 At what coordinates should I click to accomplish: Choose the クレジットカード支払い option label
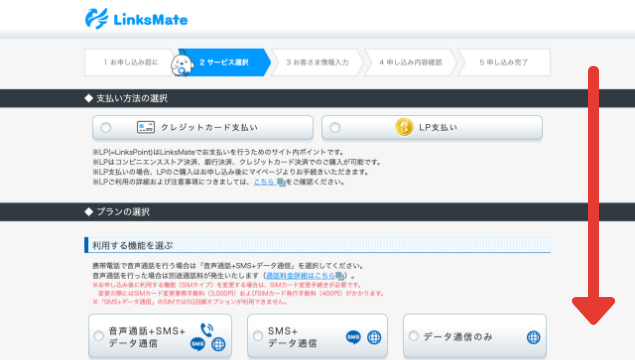209,127
